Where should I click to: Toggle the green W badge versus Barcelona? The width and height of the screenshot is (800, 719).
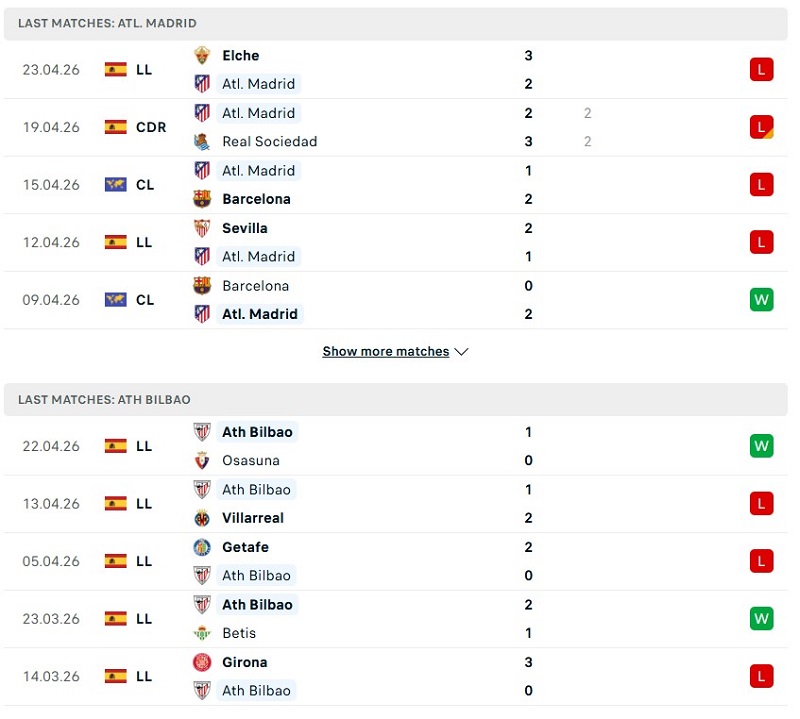click(x=761, y=299)
